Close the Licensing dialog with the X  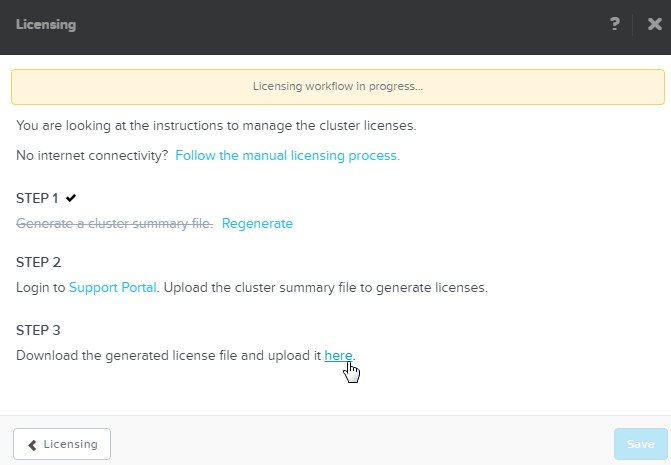[x=654, y=24]
